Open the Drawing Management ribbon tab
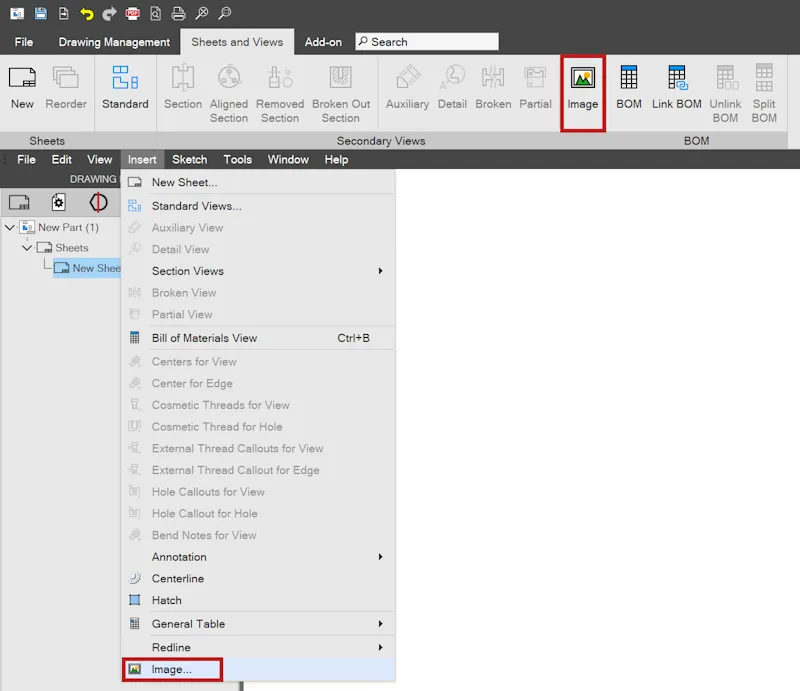 114,42
